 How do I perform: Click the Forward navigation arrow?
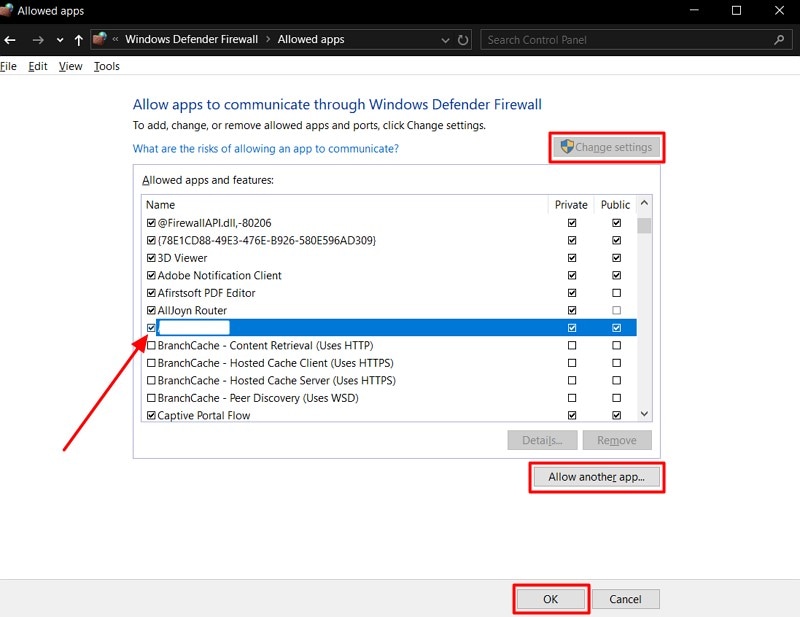[37, 40]
